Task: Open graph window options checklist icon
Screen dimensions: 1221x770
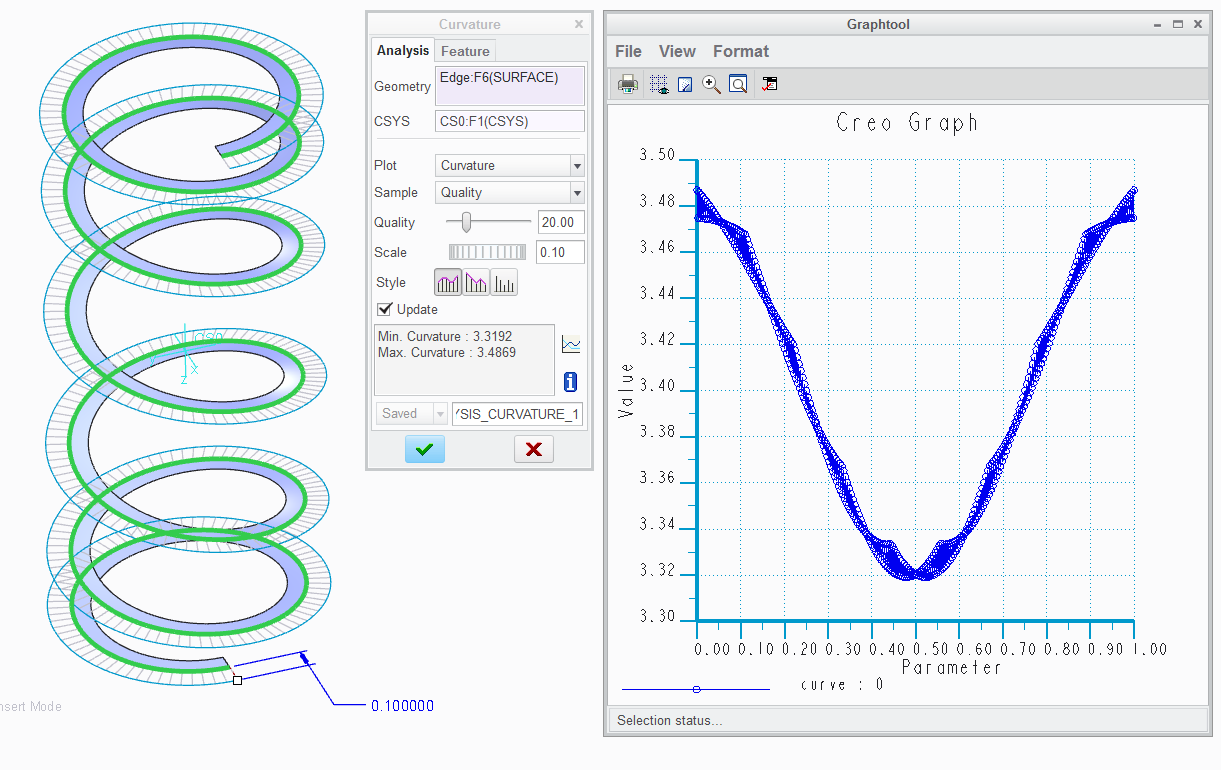Action: tap(769, 84)
